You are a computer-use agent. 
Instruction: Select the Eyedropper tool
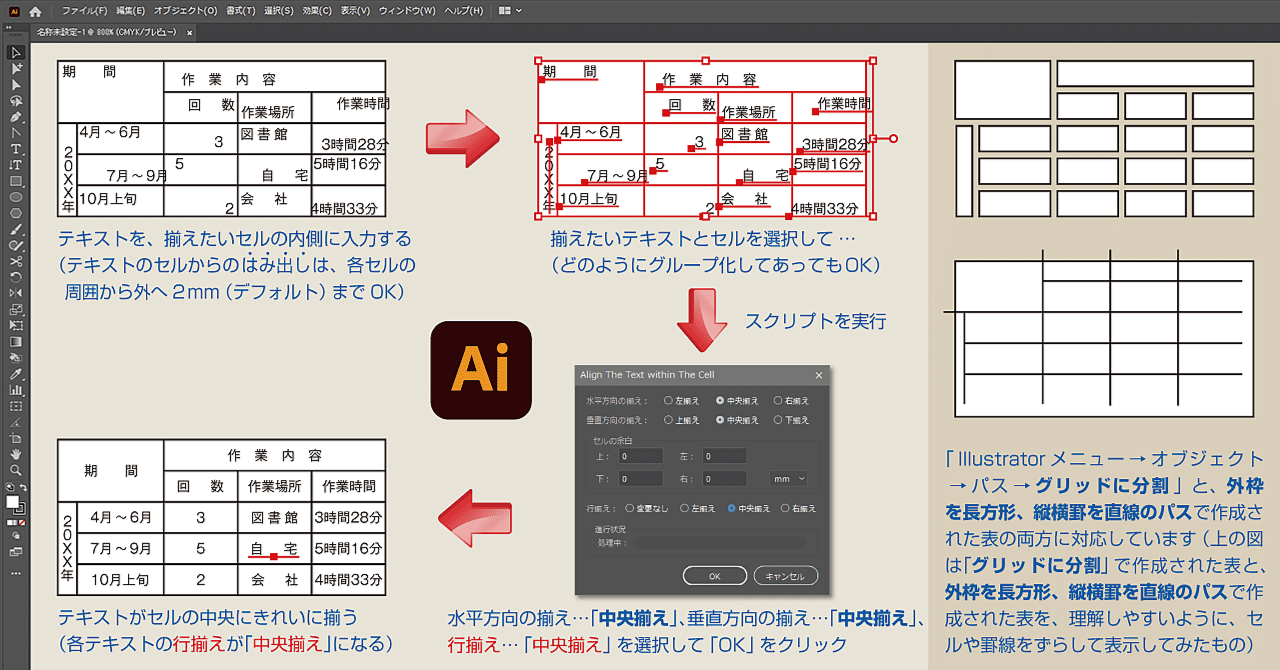click(x=15, y=372)
